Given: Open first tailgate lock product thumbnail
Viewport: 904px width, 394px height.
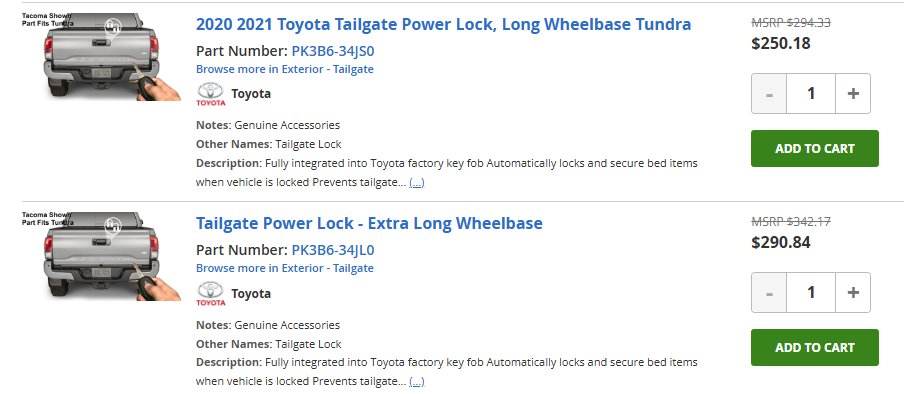Looking at the screenshot, I should (102, 57).
